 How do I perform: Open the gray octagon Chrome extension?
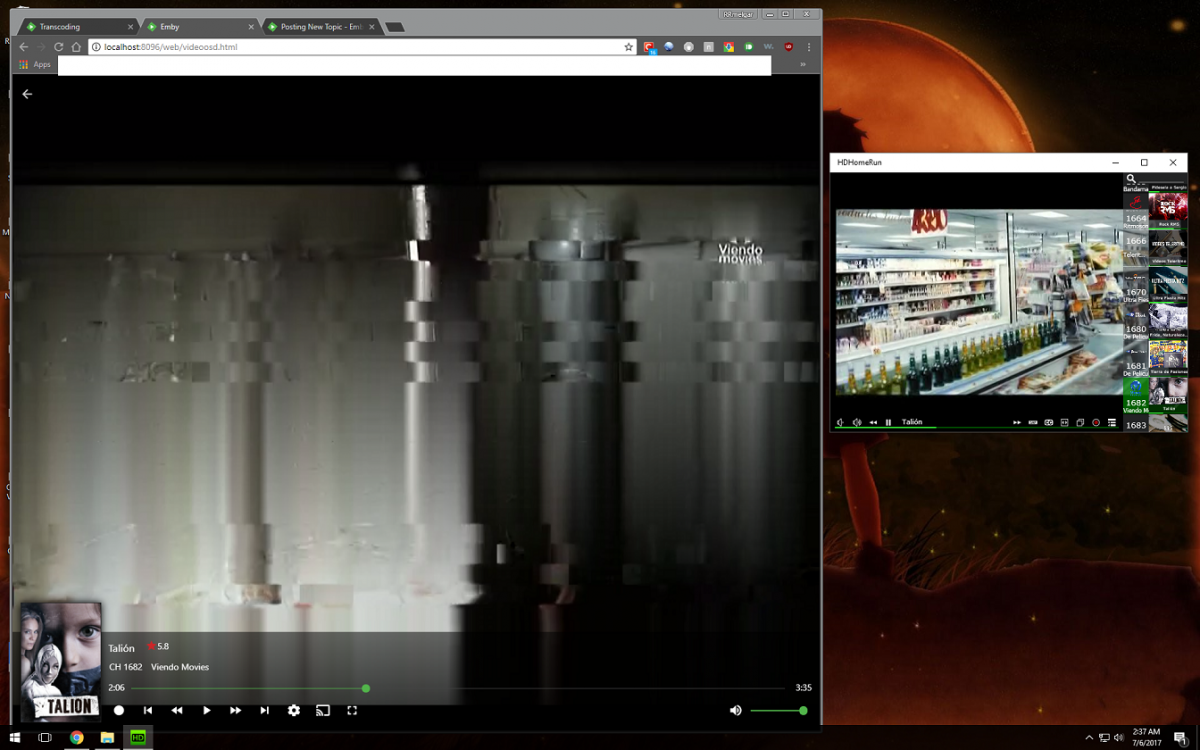coord(689,47)
